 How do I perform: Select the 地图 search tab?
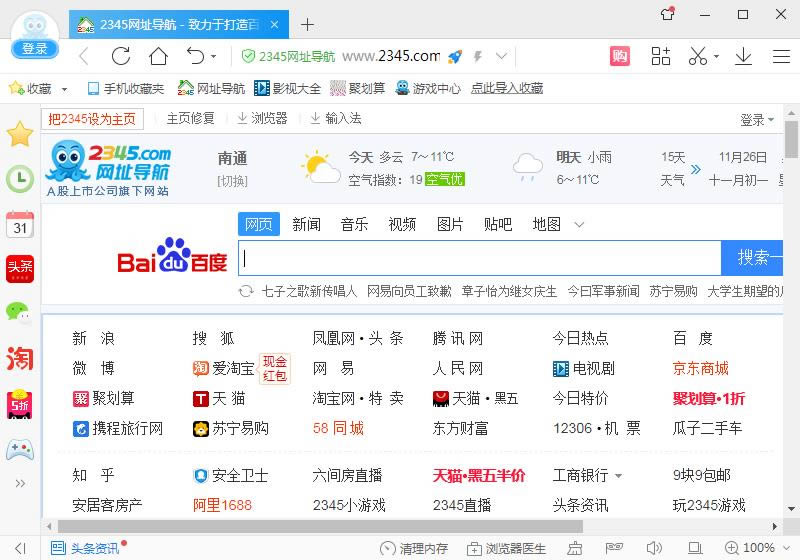(546, 224)
